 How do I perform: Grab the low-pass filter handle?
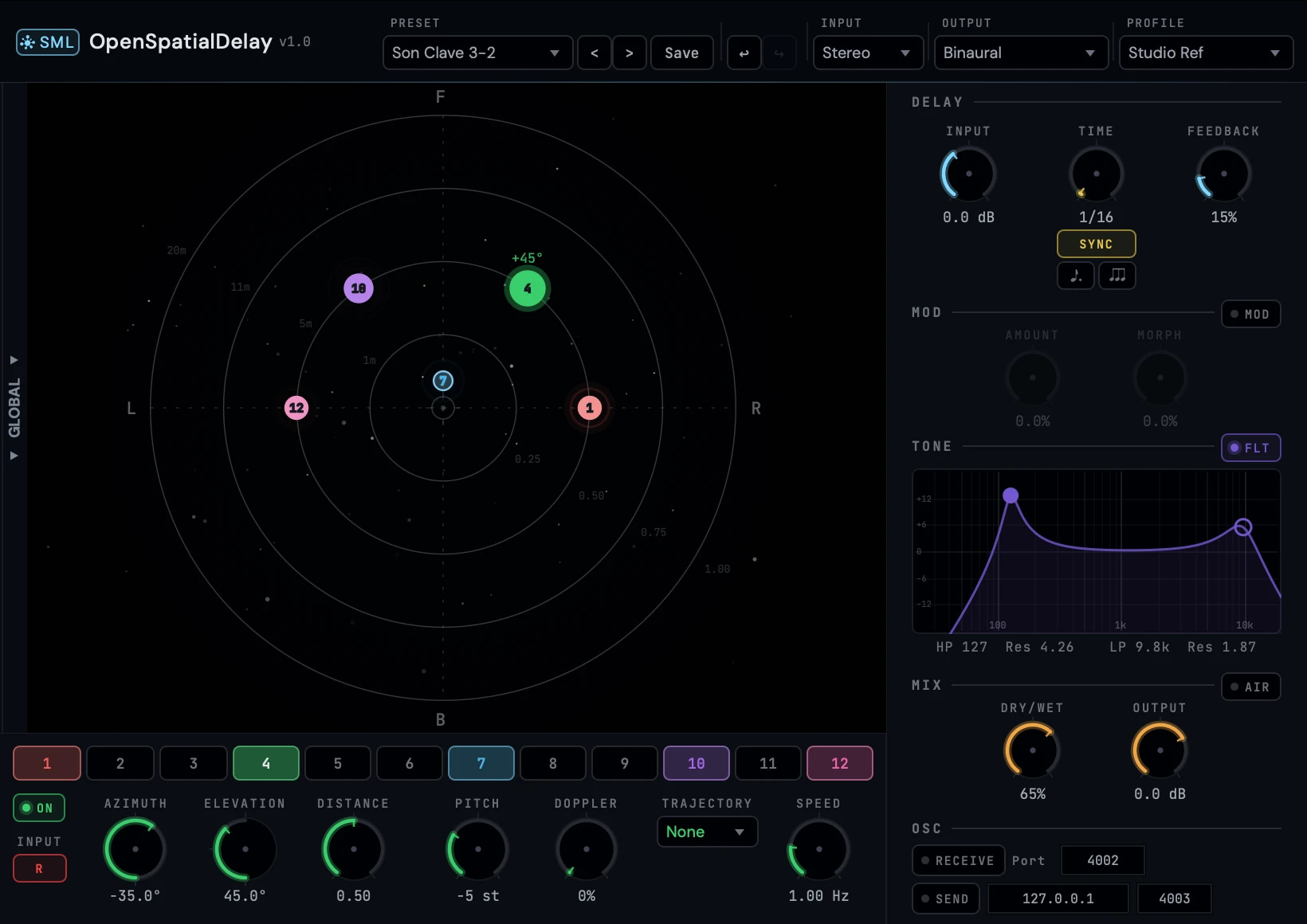click(1243, 527)
